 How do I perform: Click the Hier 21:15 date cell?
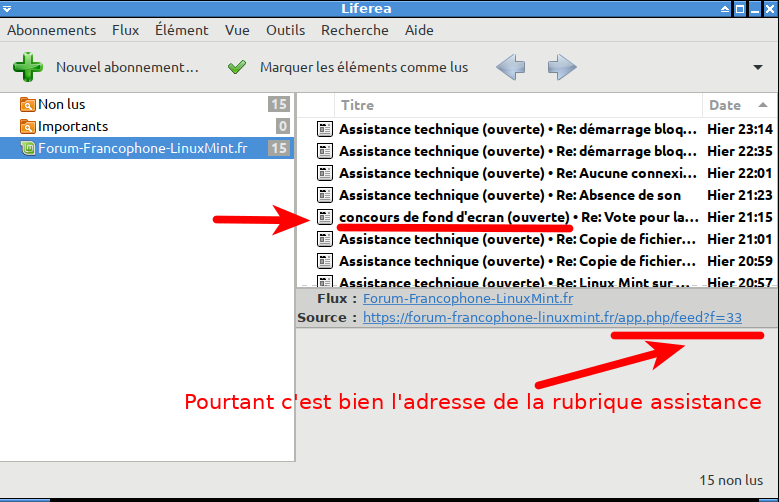click(740, 217)
